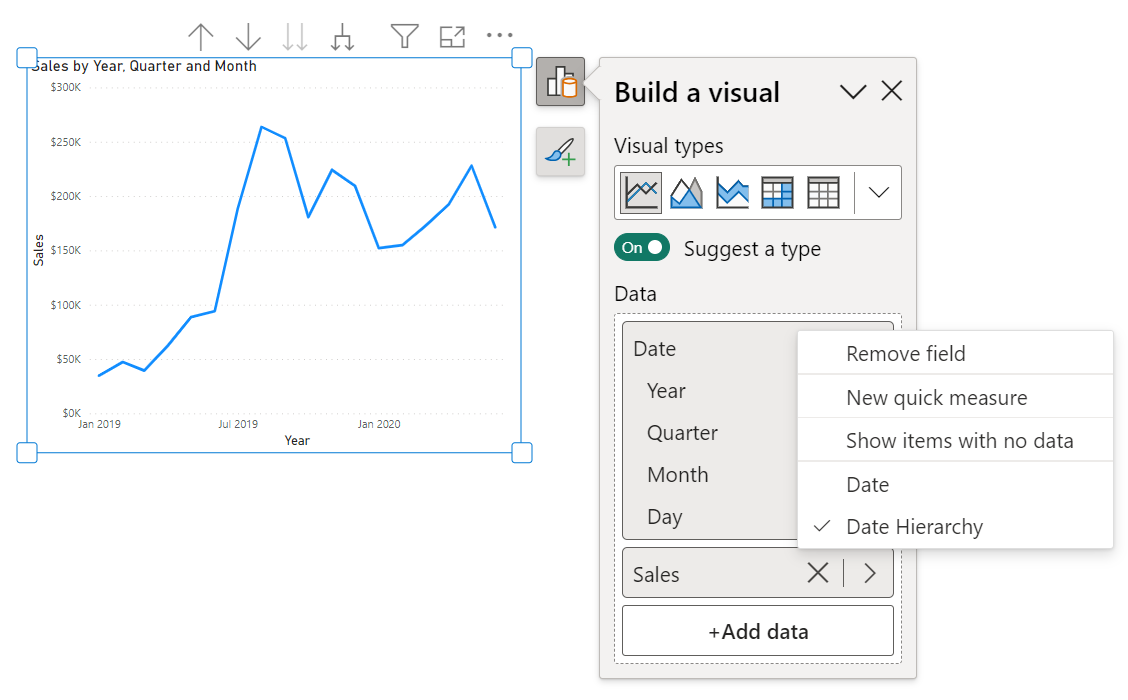The width and height of the screenshot is (1128, 700).
Task: Choose New quick measure menu item
Action: (955, 397)
